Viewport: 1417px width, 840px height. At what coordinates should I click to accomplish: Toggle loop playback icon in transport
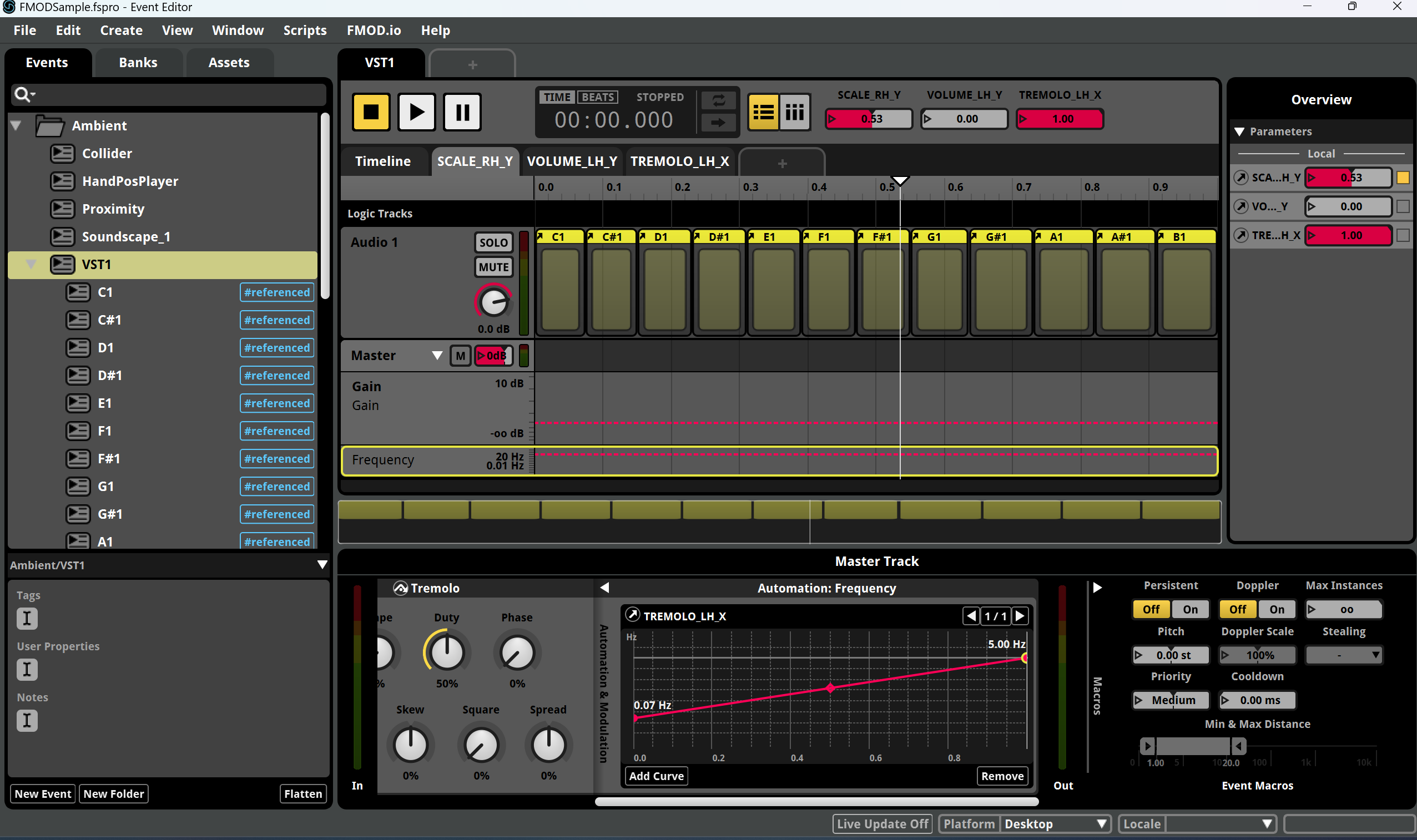pyautogui.click(x=718, y=101)
